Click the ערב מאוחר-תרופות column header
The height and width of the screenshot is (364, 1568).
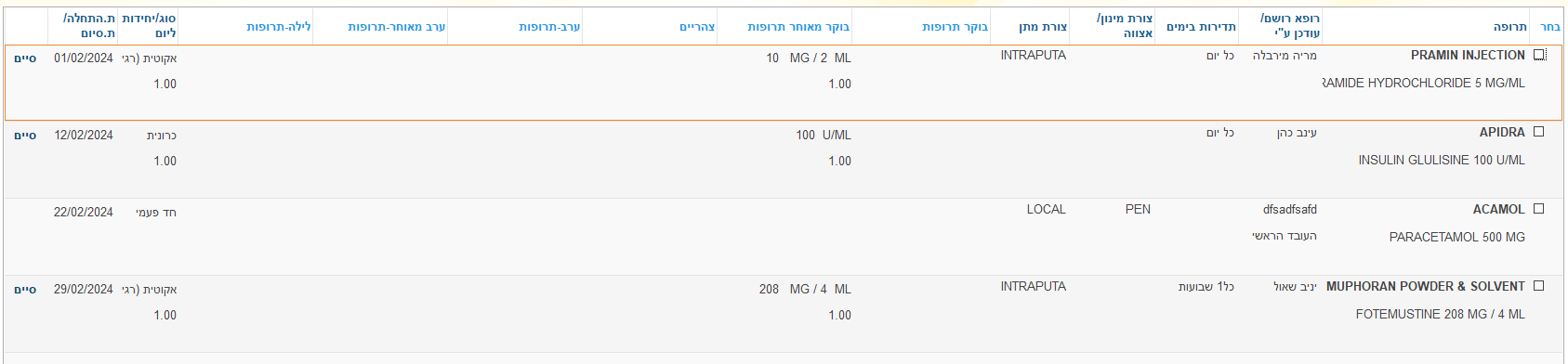coord(397,27)
